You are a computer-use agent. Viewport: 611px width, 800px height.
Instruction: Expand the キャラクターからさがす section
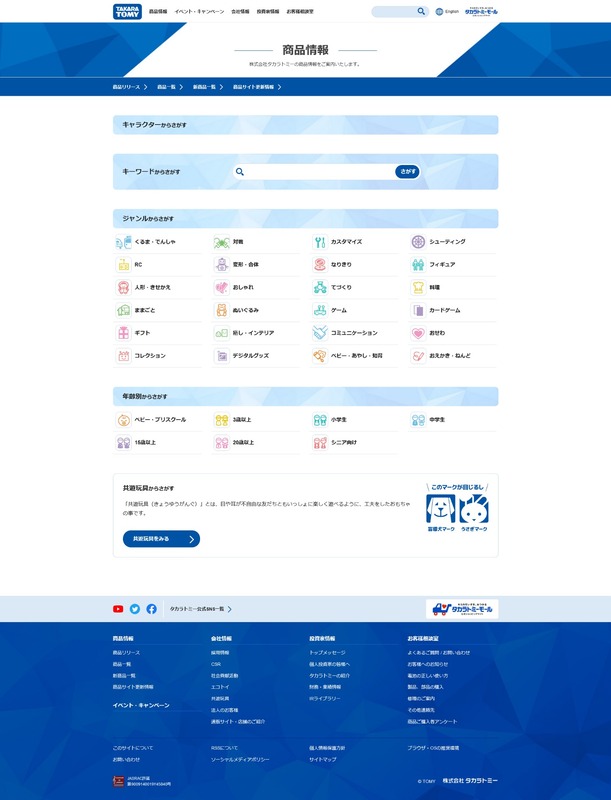[x=306, y=125]
